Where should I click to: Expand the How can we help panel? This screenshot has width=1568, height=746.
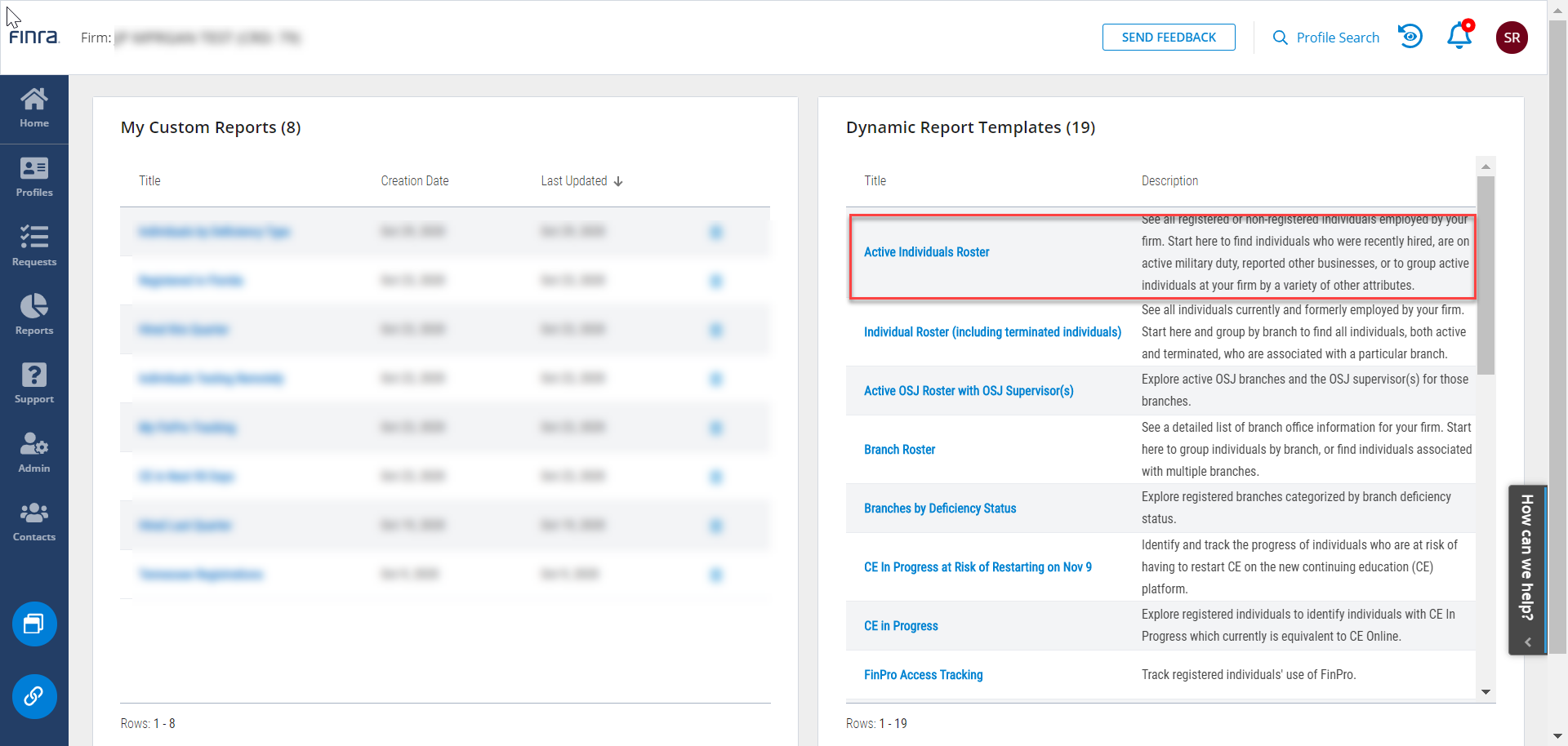tap(1527, 569)
